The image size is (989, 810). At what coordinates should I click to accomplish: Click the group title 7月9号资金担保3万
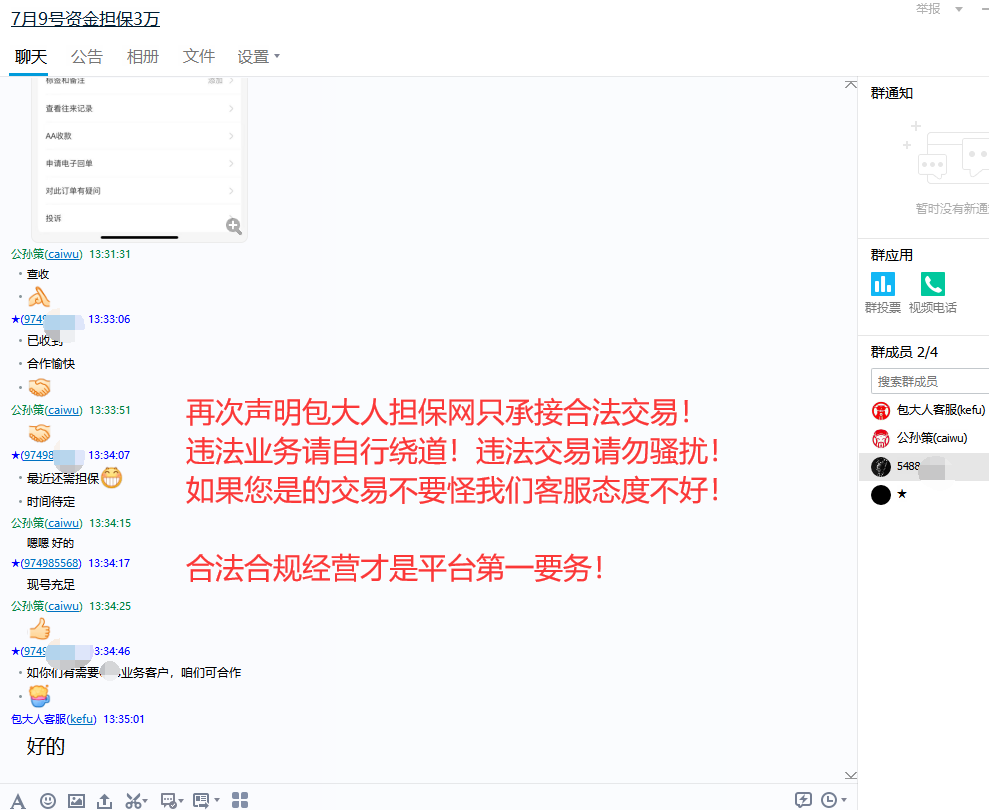(85, 19)
